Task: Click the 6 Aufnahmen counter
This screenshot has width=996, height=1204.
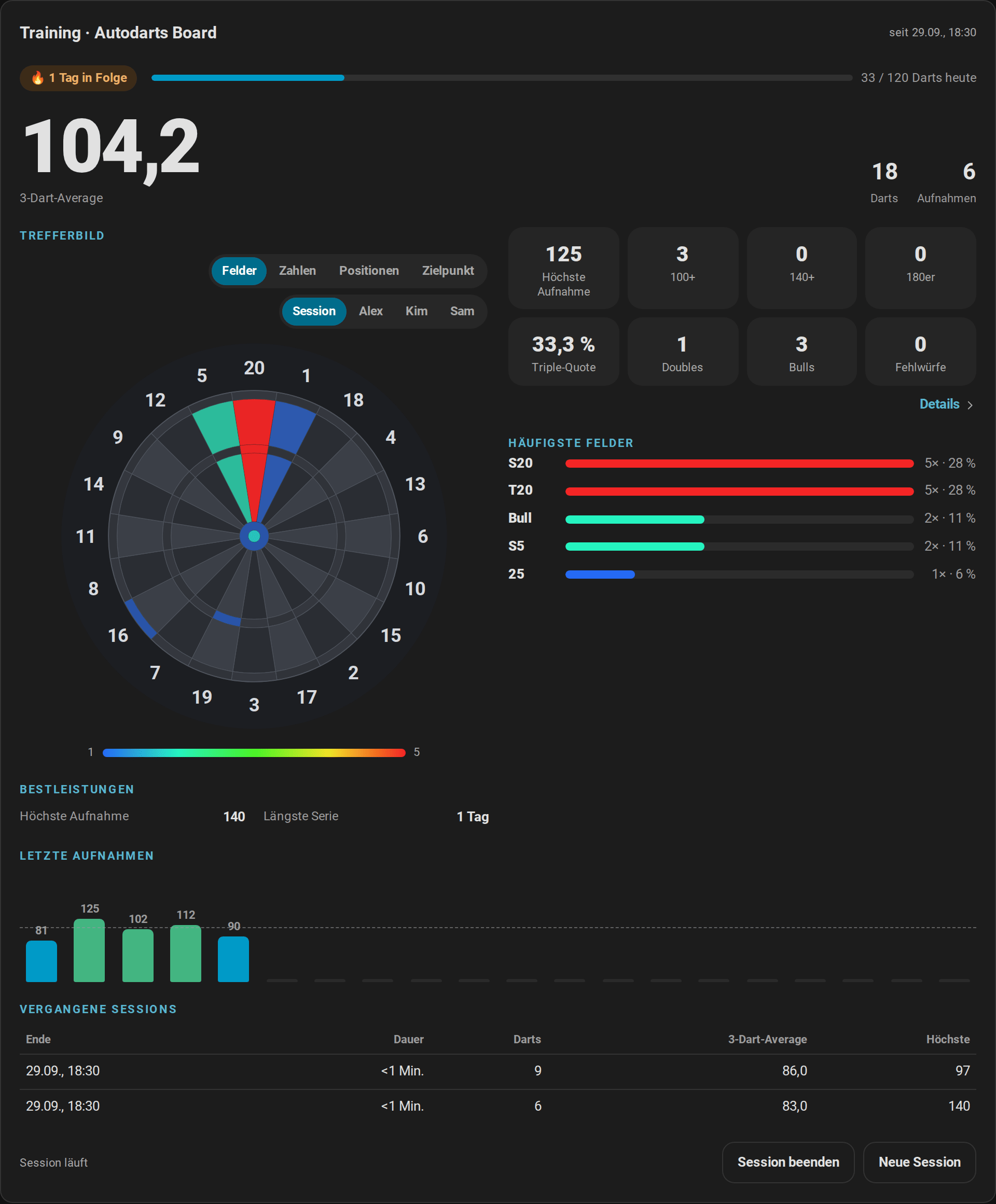Action: 947,183
